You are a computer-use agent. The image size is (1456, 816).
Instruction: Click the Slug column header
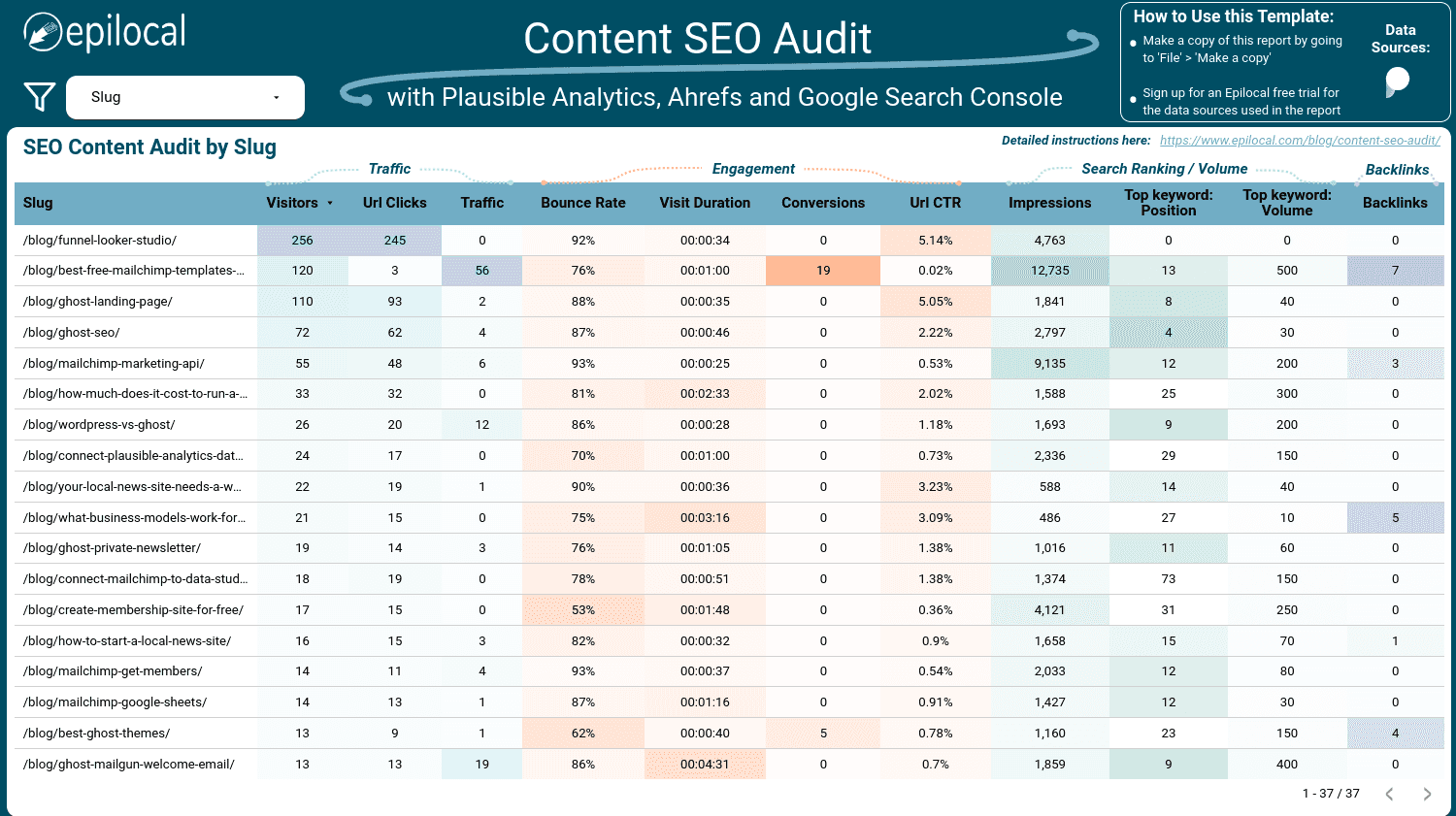pyautogui.click(x=38, y=203)
